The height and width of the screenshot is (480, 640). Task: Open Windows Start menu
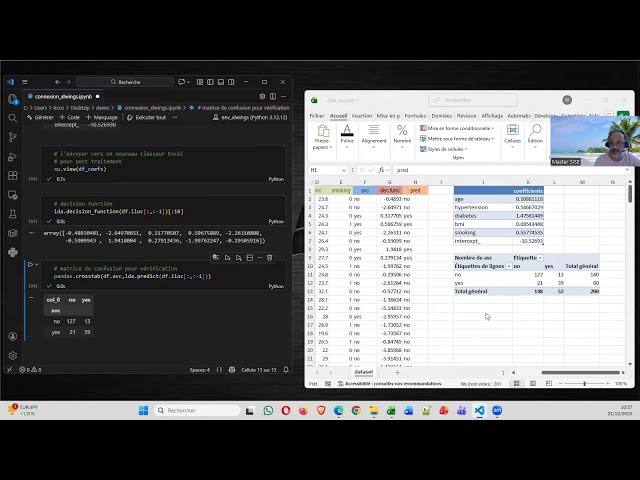[x=143, y=411]
